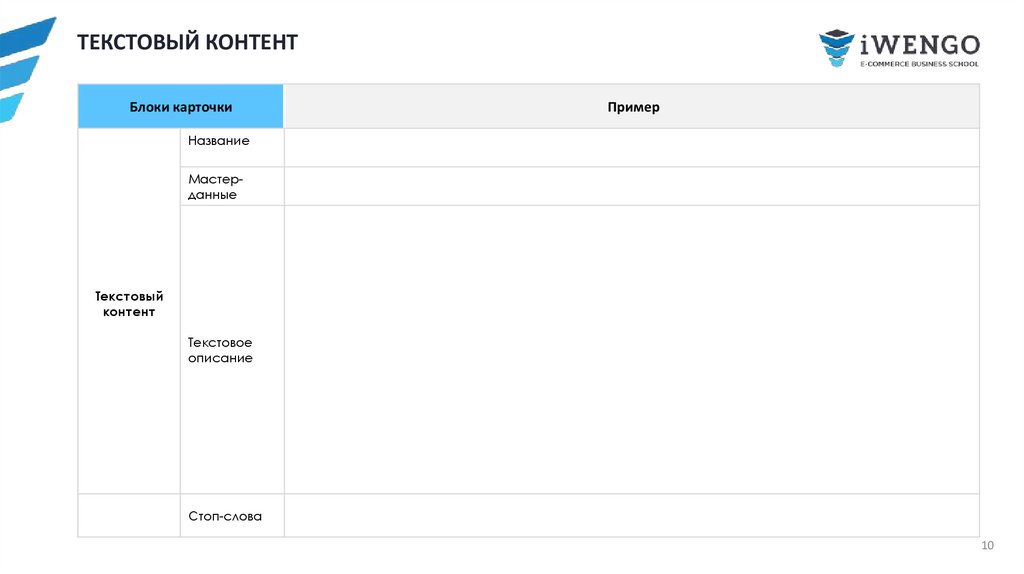
Task: Click the 'Пример' column header
Action: pyautogui.click(x=632, y=106)
